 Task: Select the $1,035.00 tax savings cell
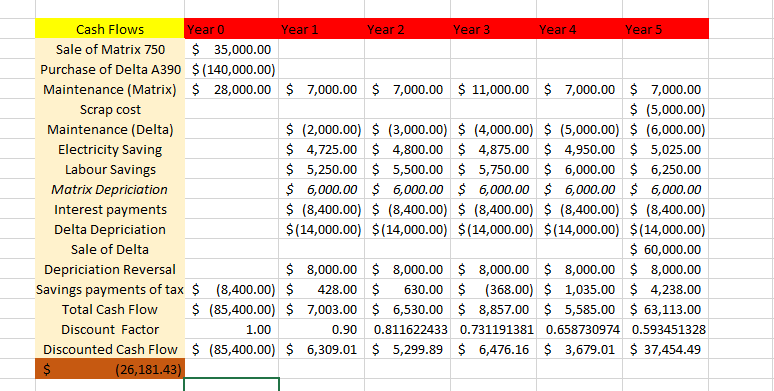[x=580, y=289]
